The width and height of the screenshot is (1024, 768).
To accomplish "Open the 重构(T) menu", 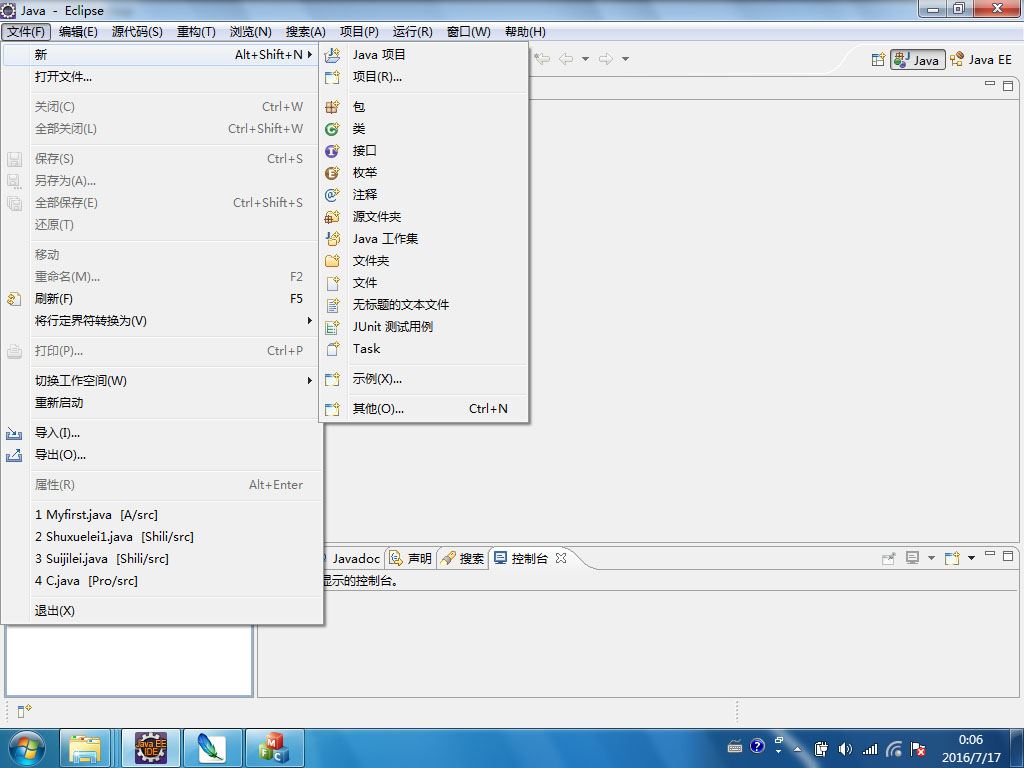I will pyautogui.click(x=196, y=32).
